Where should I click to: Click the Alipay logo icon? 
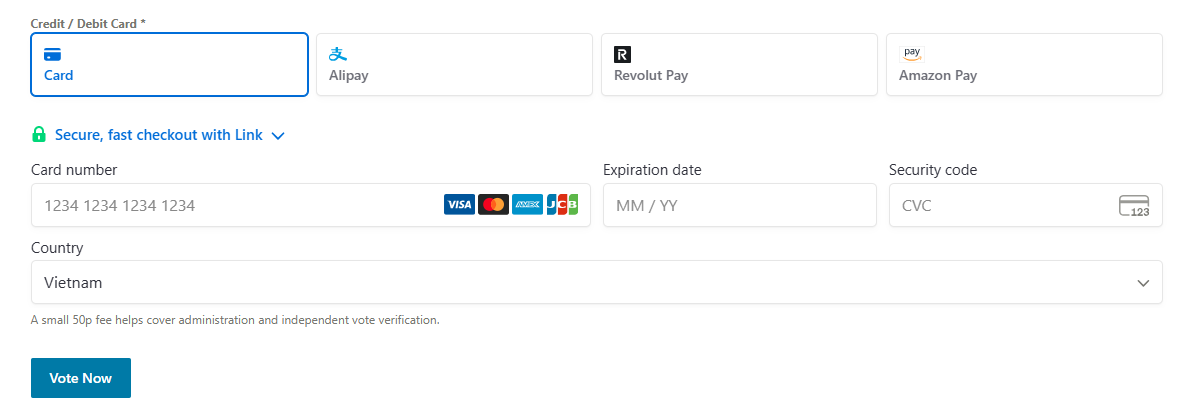338,54
